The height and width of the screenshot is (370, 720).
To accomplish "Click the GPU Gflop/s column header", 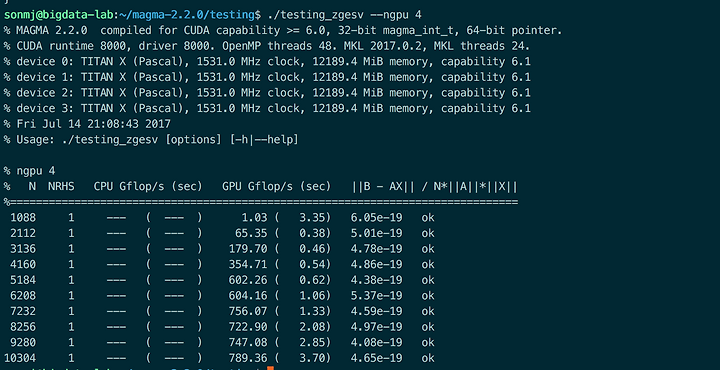I will [276, 187].
